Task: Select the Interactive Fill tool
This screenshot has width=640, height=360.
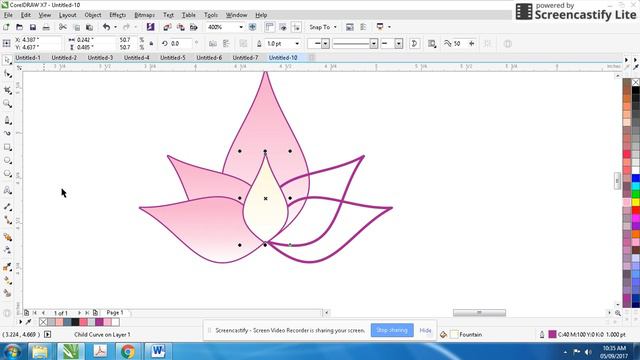Action: click(x=7, y=280)
